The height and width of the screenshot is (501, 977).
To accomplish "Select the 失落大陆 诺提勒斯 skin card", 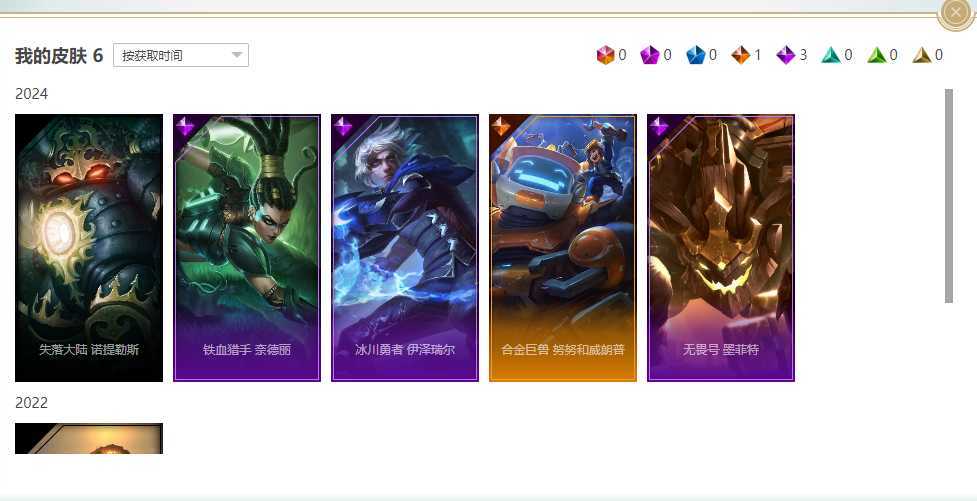I will [x=89, y=248].
